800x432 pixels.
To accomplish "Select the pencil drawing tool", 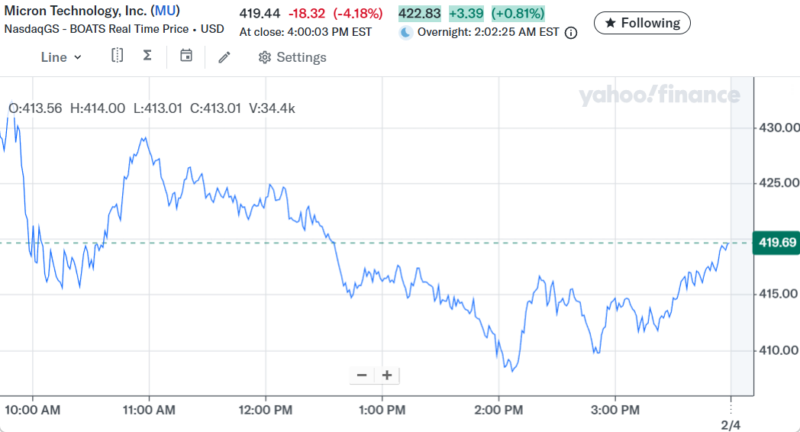I will click(224, 57).
